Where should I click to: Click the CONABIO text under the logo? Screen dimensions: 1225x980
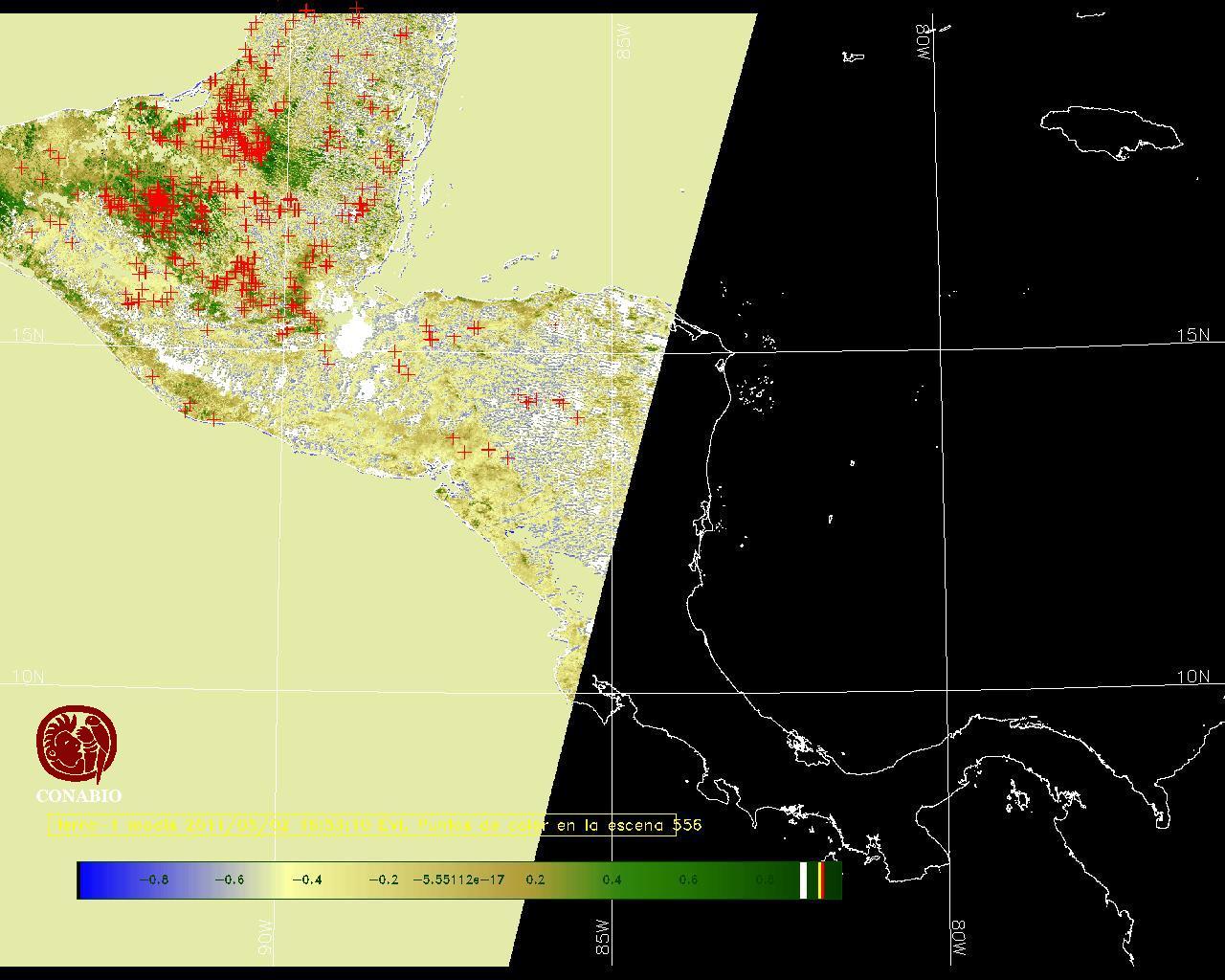coord(78,796)
